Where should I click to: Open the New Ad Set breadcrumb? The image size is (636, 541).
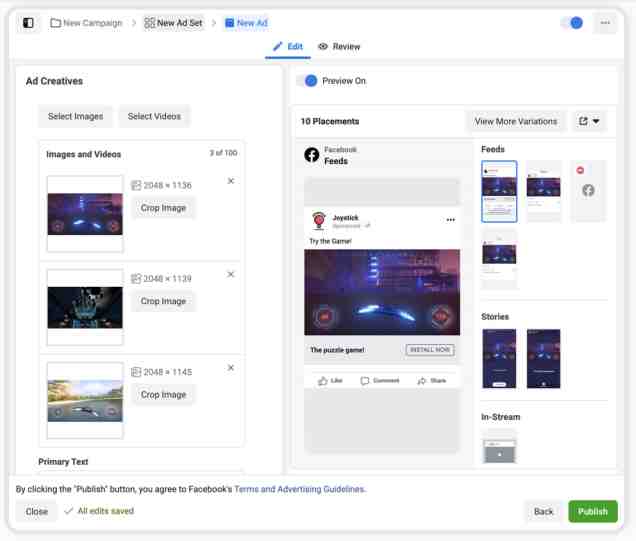point(173,23)
